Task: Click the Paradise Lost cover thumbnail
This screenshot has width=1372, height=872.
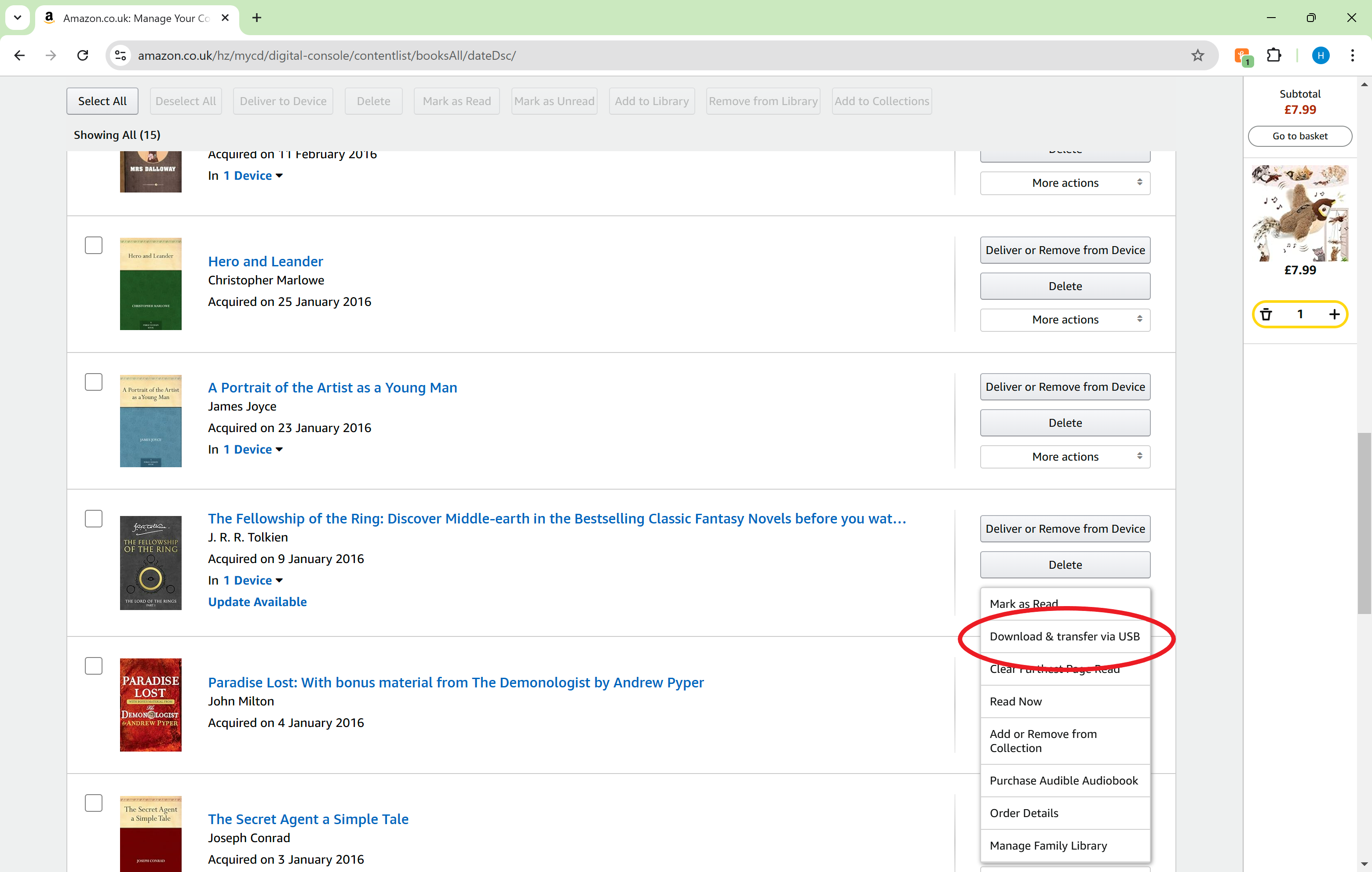Action: pos(151,705)
